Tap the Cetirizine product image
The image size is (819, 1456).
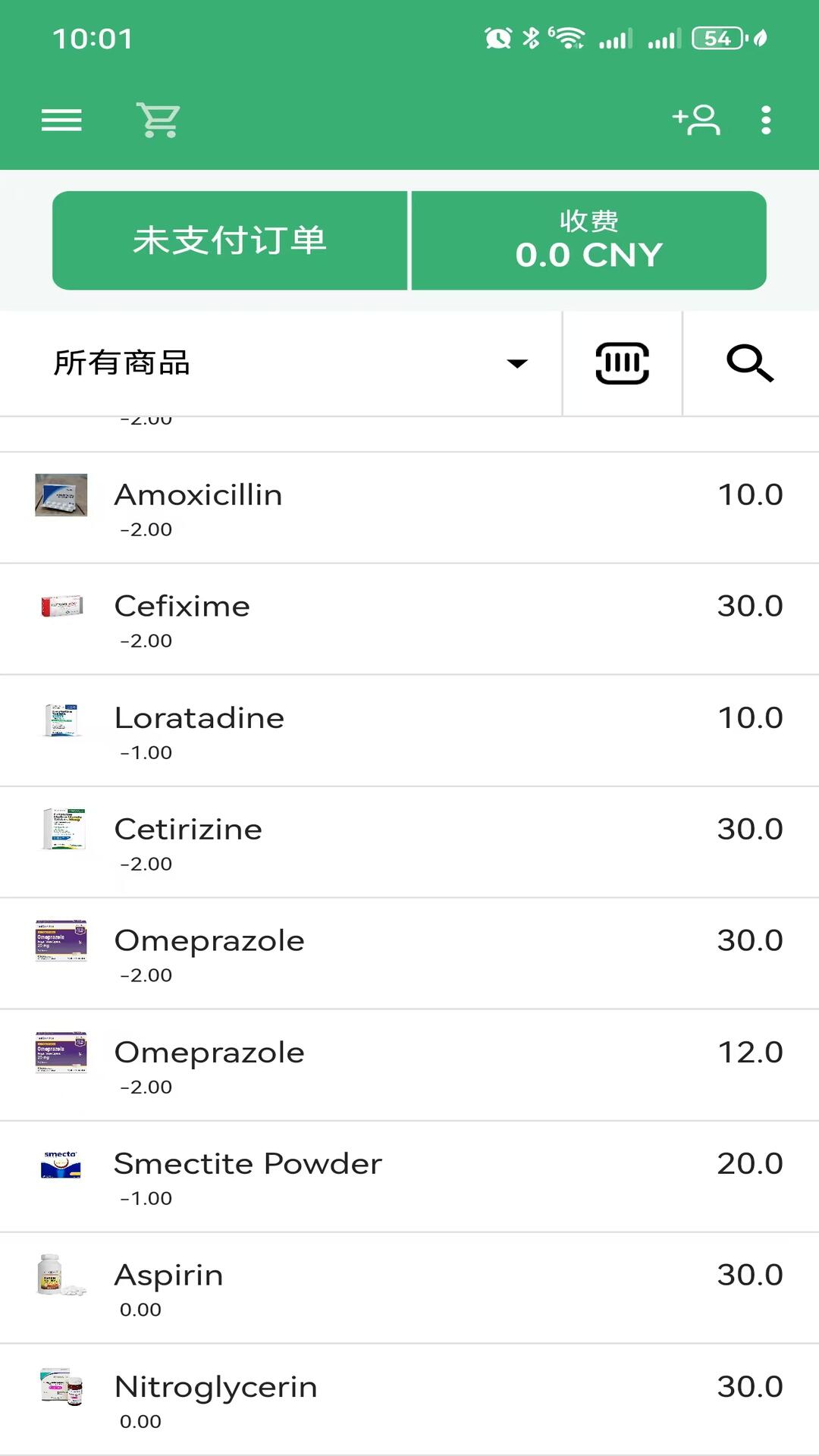(64, 829)
